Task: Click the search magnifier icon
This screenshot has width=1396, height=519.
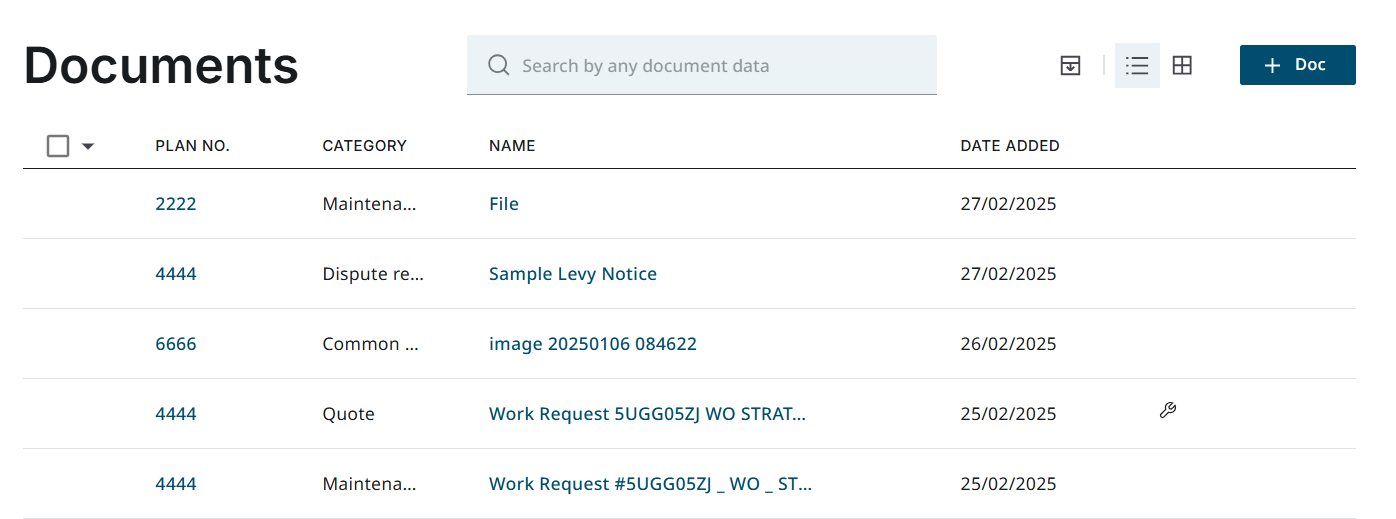Action: pos(499,66)
